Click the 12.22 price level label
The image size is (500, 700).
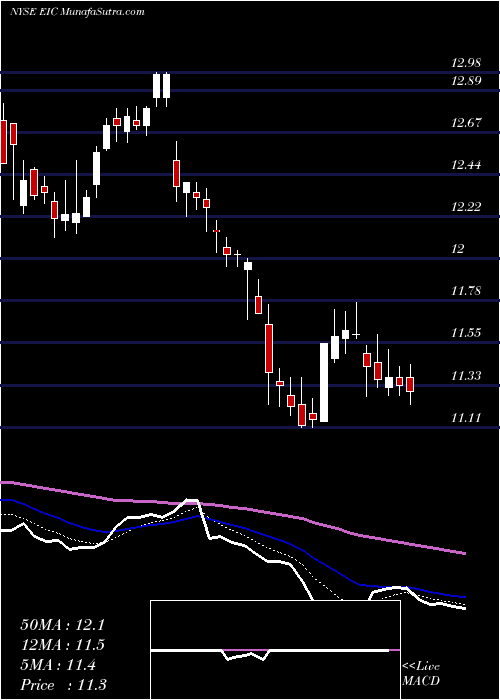466,207
